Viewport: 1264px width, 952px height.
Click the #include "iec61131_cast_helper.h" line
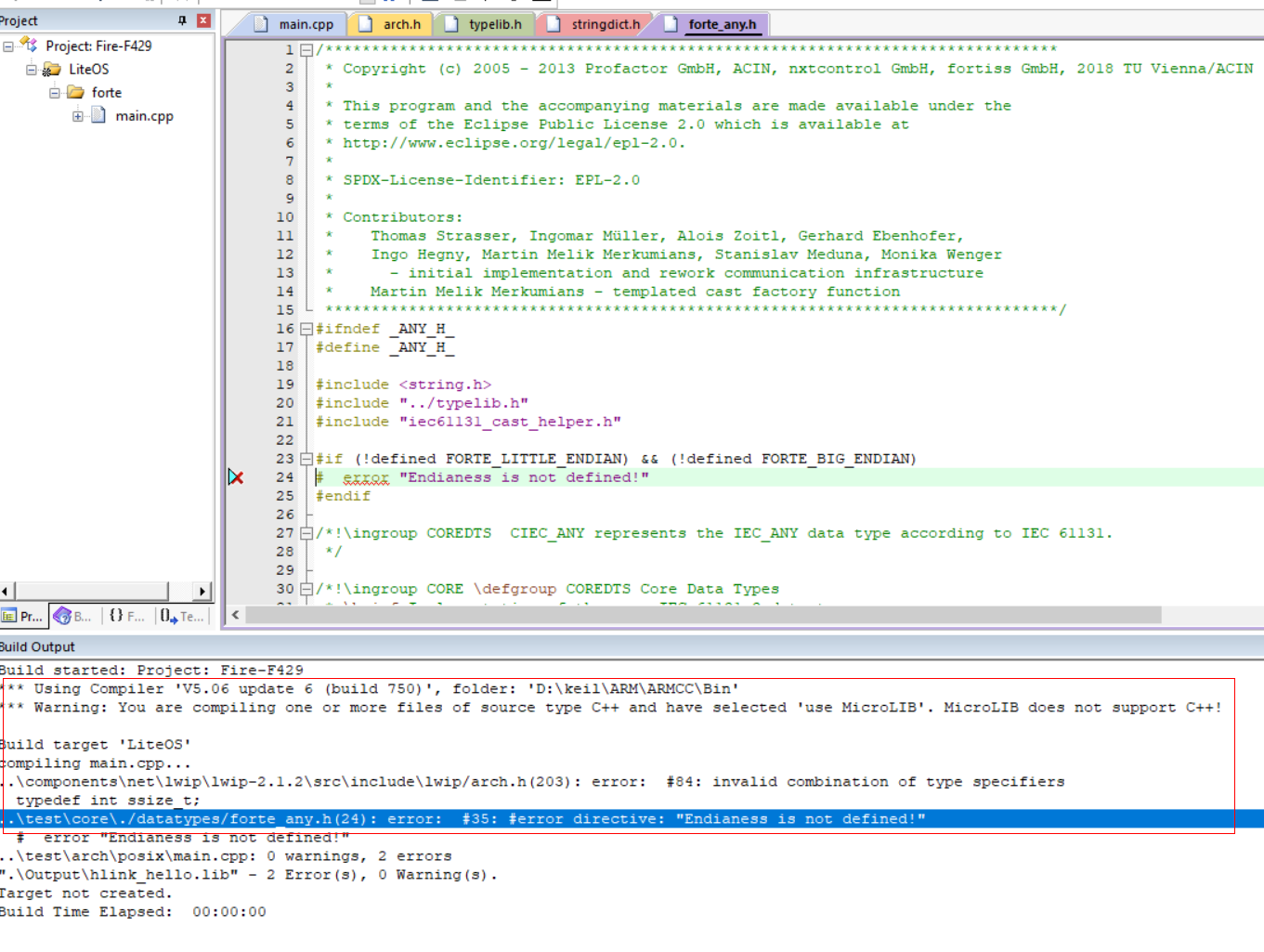click(468, 422)
